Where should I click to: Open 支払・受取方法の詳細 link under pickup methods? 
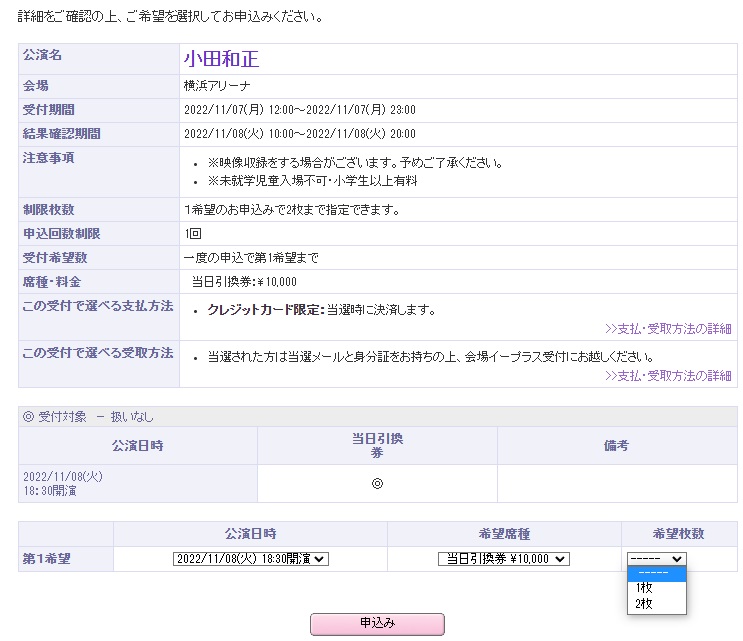click(x=668, y=376)
